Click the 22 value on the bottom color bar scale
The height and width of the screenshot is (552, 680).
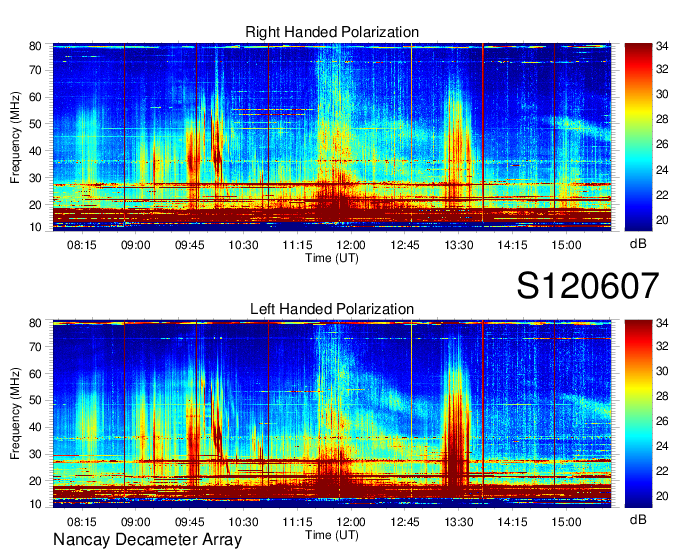[x=662, y=471]
